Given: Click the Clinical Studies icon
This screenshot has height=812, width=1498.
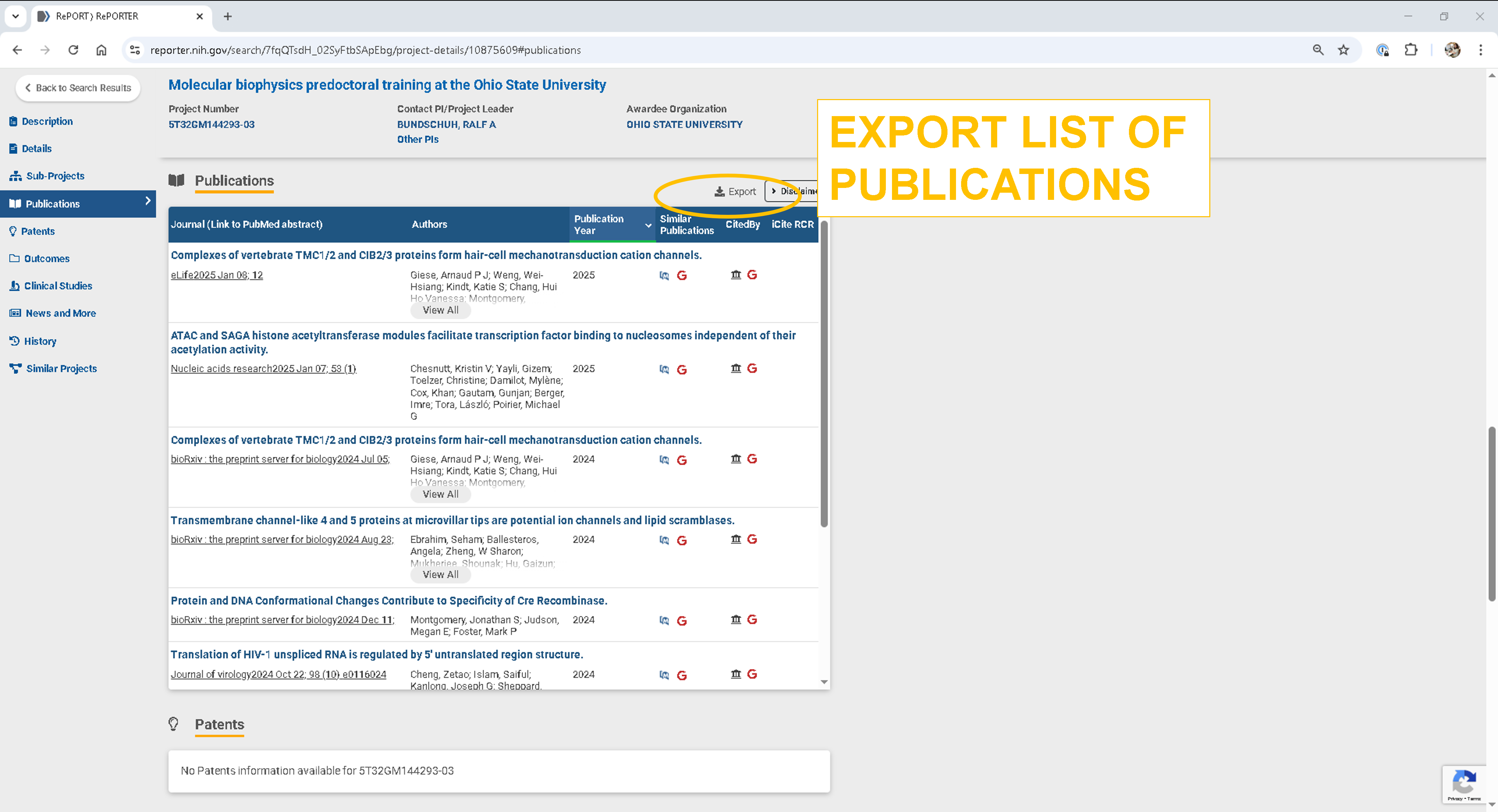Looking at the screenshot, I should coord(14,286).
